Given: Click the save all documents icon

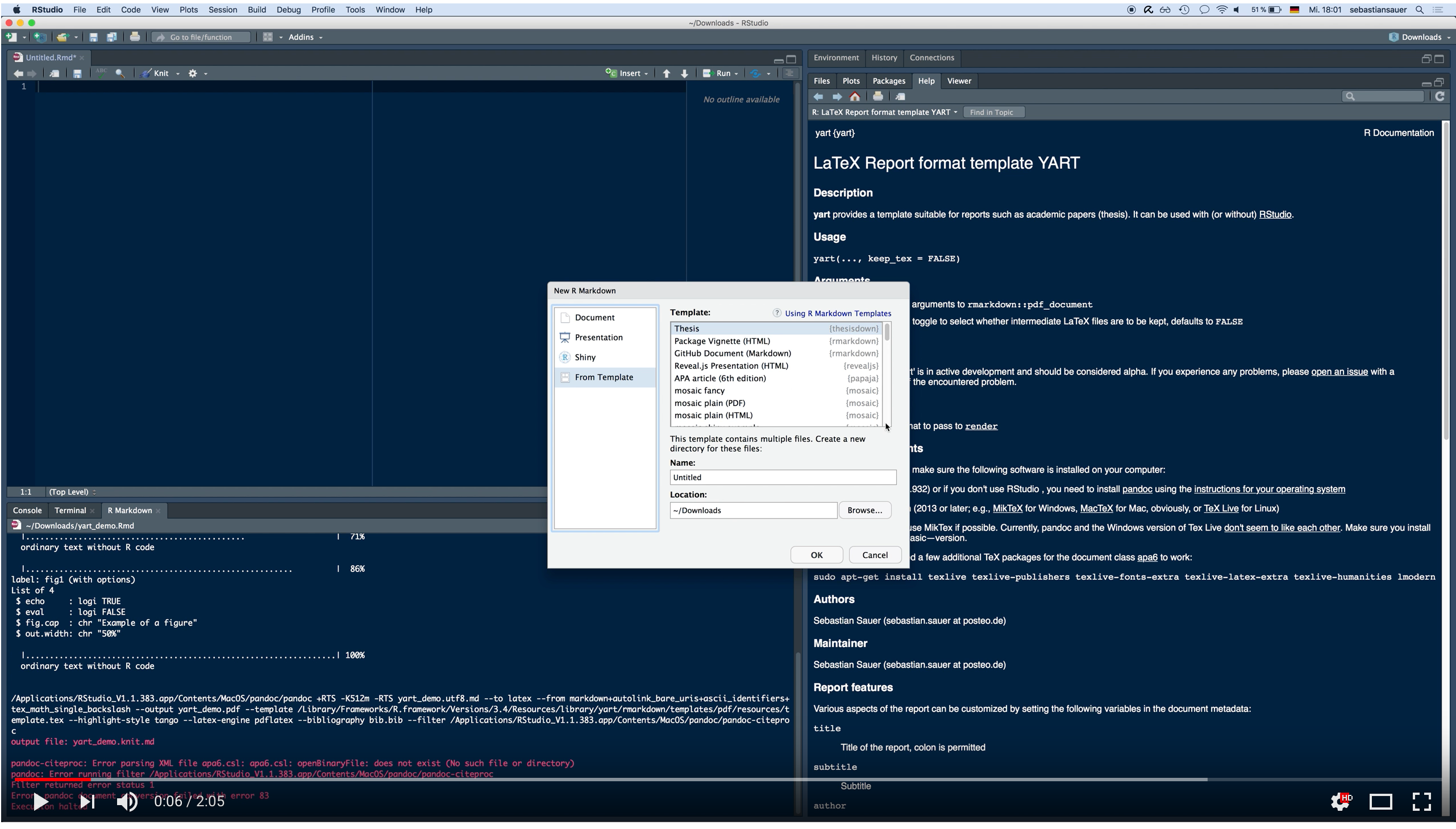Looking at the screenshot, I should tap(111, 38).
